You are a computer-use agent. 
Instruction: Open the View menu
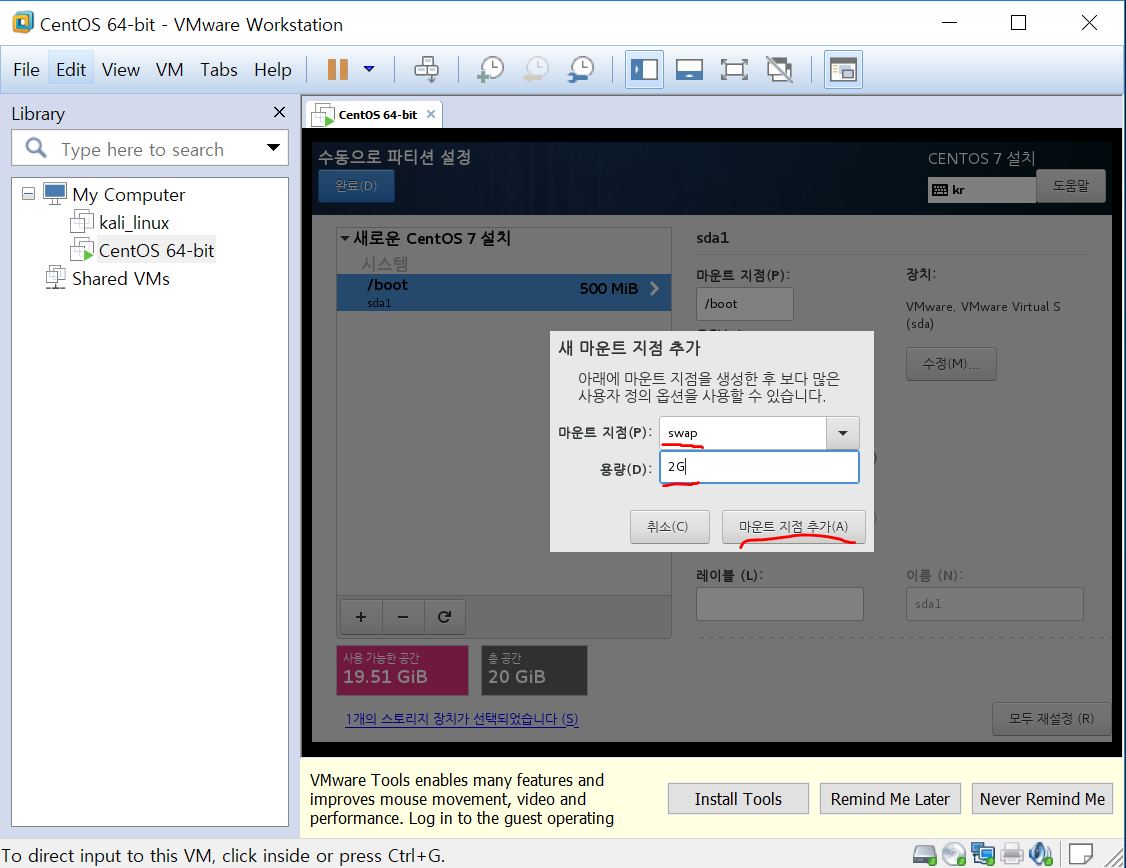(x=121, y=70)
